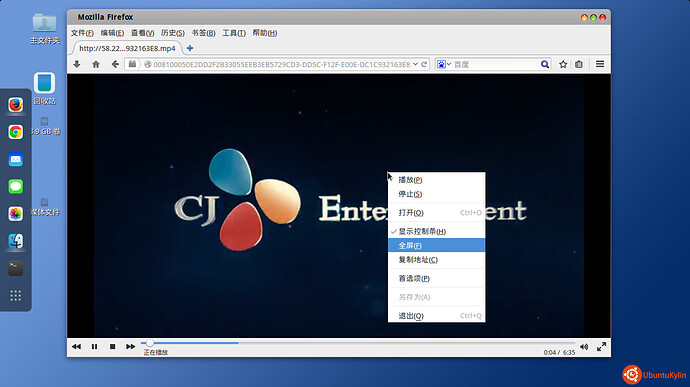
Task: Click the 正在播放 status text
Action: (156, 352)
